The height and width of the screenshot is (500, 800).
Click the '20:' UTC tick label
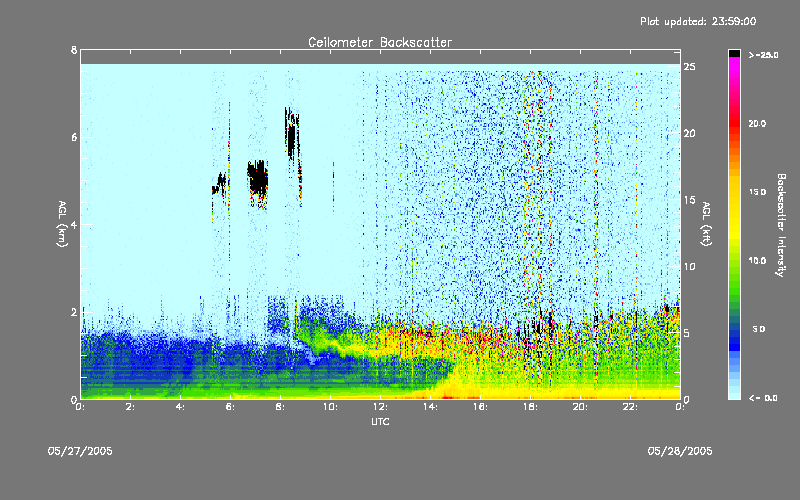[x=581, y=407]
